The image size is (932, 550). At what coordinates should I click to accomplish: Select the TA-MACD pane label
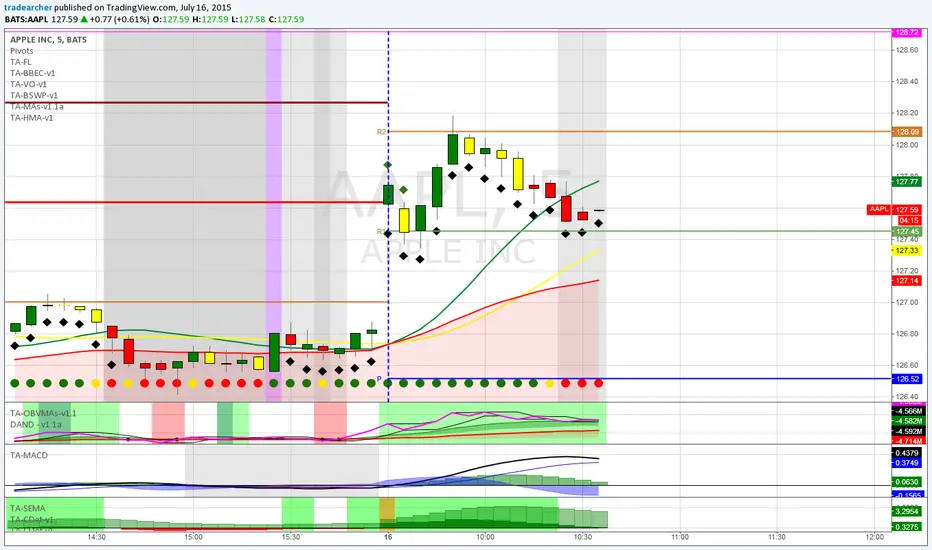point(29,455)
